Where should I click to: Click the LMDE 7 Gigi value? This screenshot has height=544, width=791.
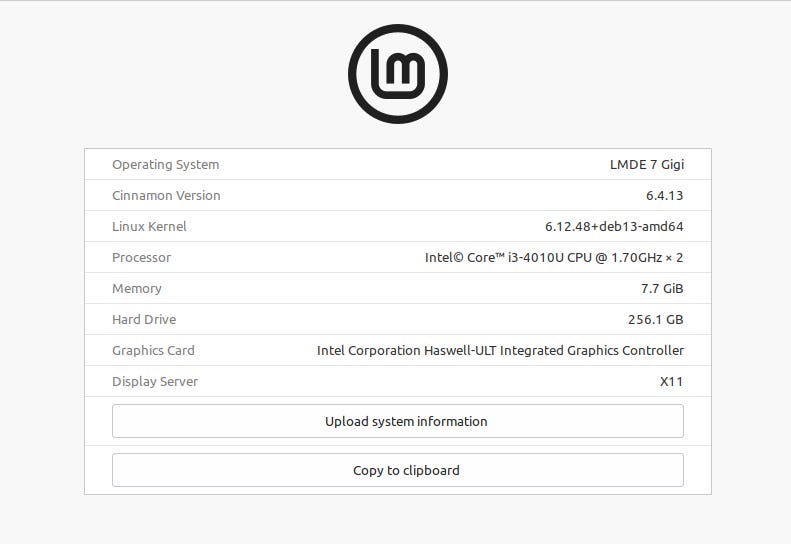647,165
